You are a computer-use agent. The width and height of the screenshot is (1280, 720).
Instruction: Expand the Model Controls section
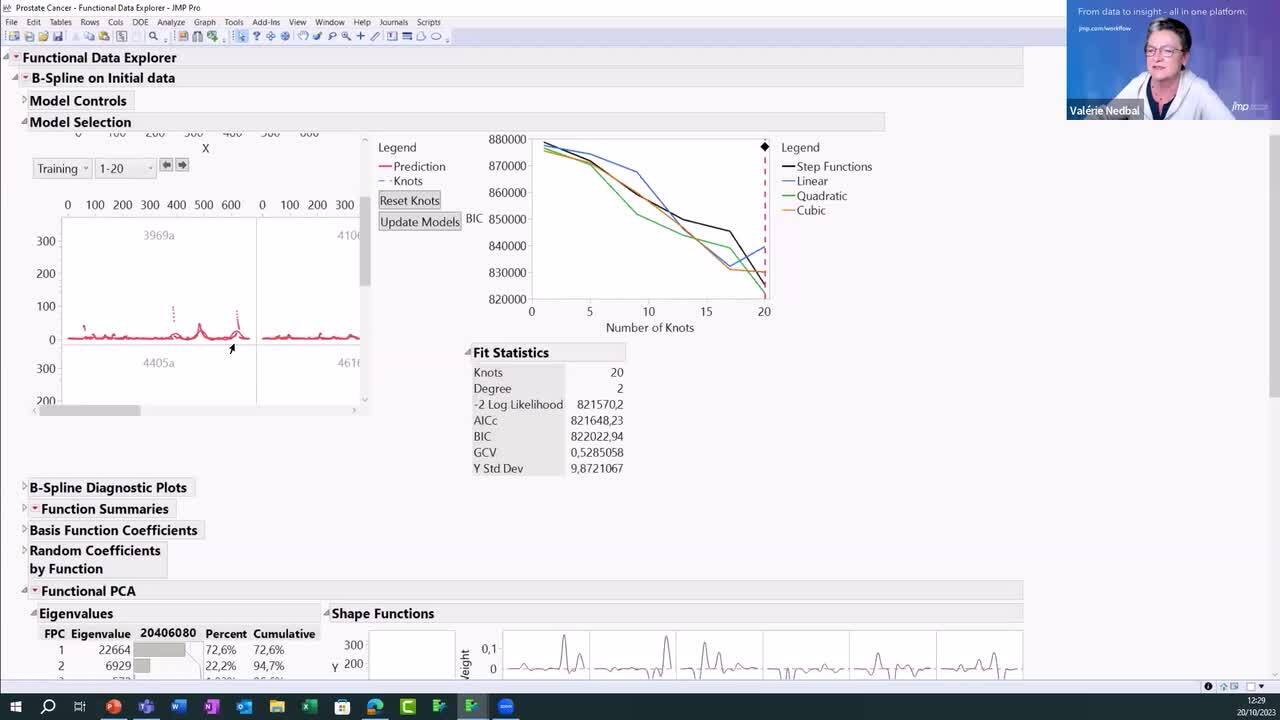click(24, 100)
